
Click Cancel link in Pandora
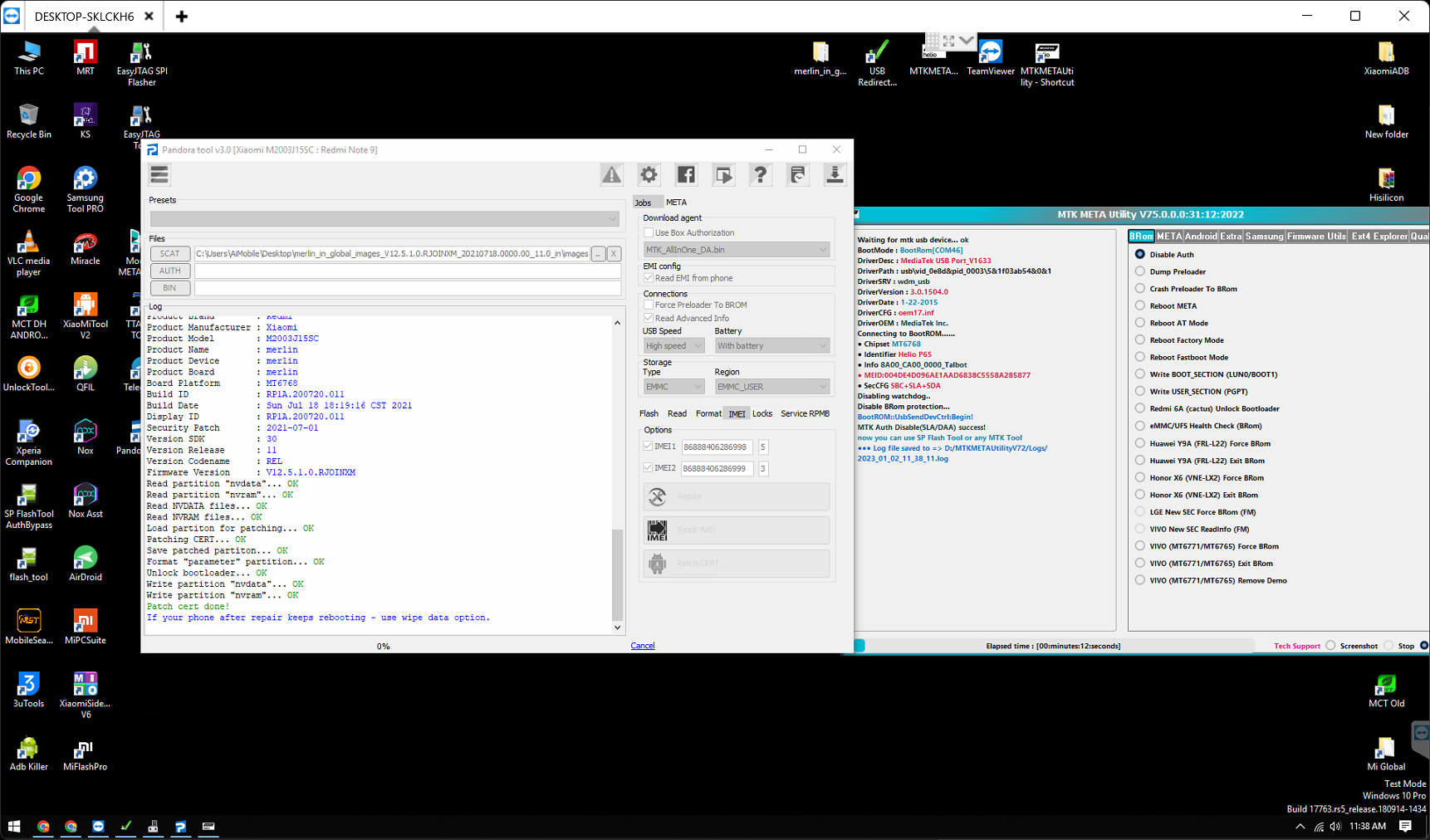642,646
